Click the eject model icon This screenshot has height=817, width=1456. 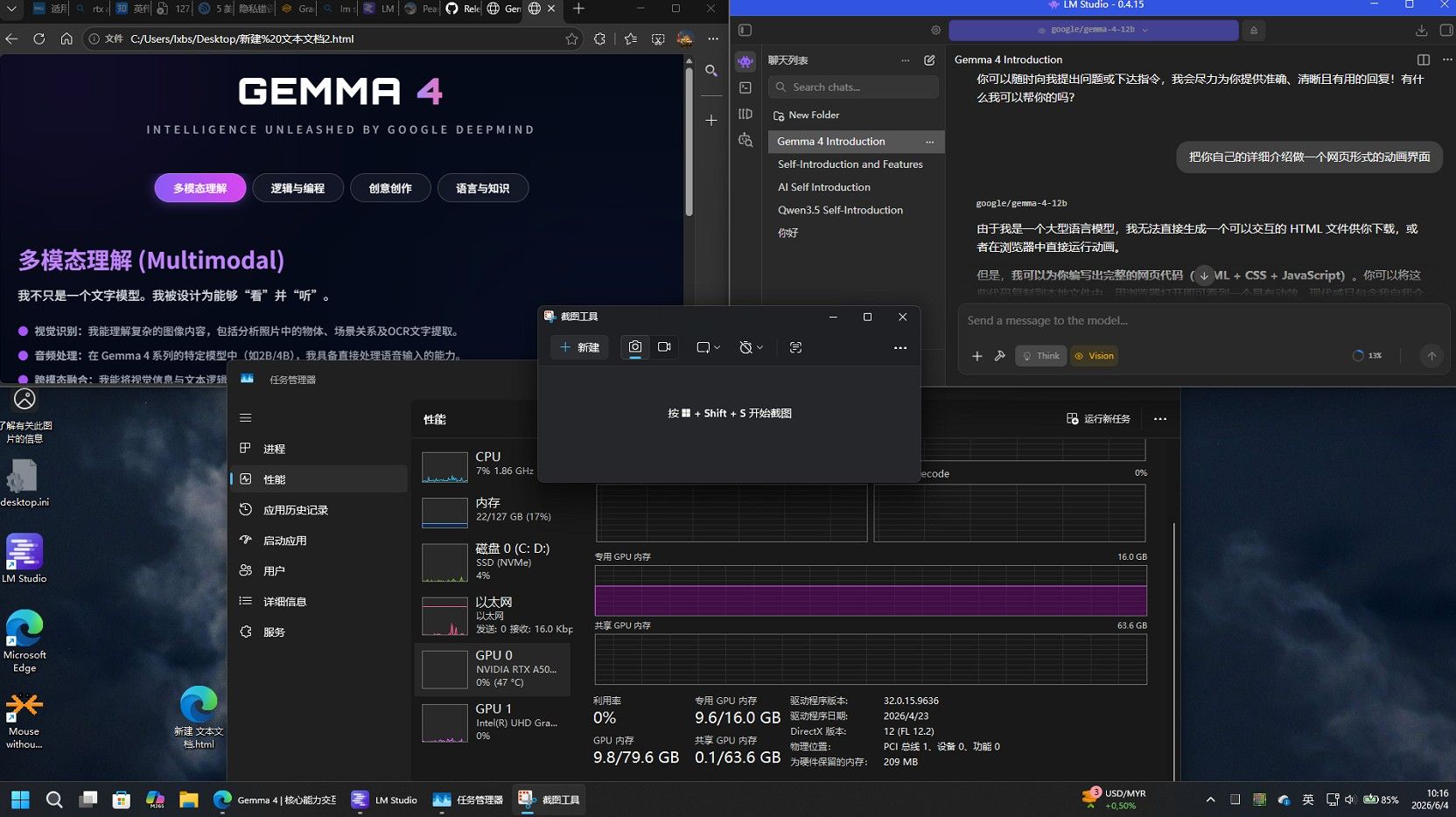[1254, 30]
